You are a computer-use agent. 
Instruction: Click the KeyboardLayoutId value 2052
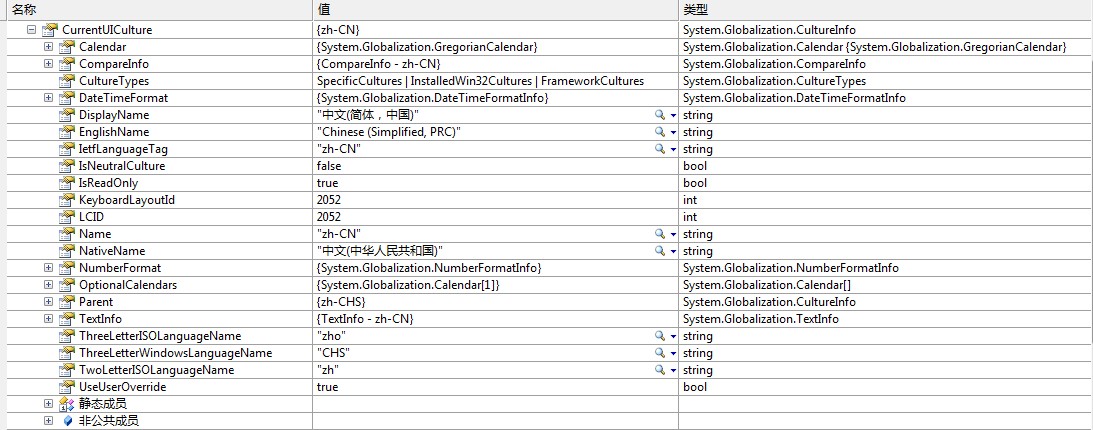(329, 200)
